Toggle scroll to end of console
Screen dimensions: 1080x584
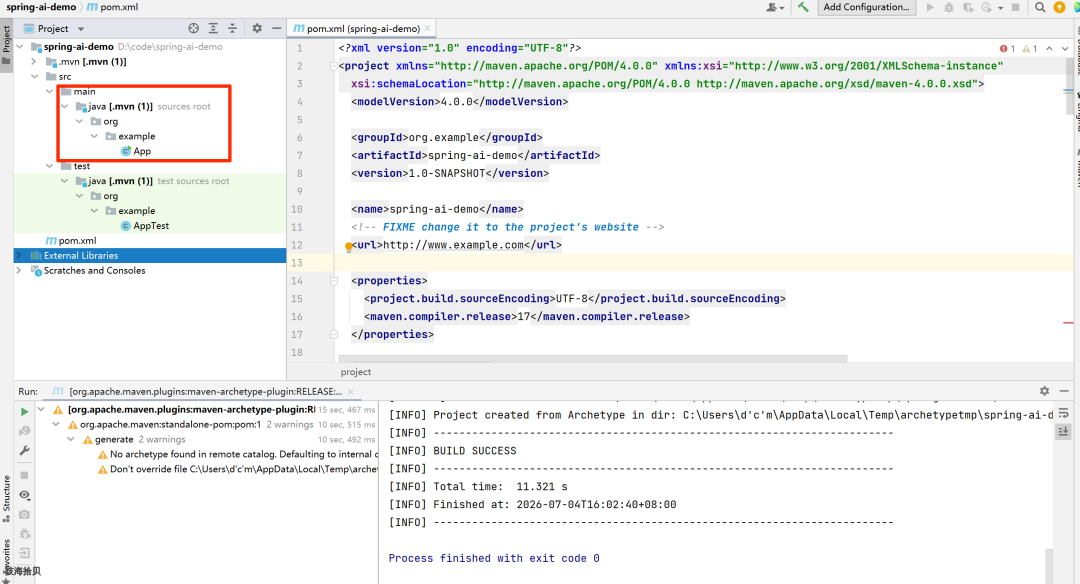1063,431
